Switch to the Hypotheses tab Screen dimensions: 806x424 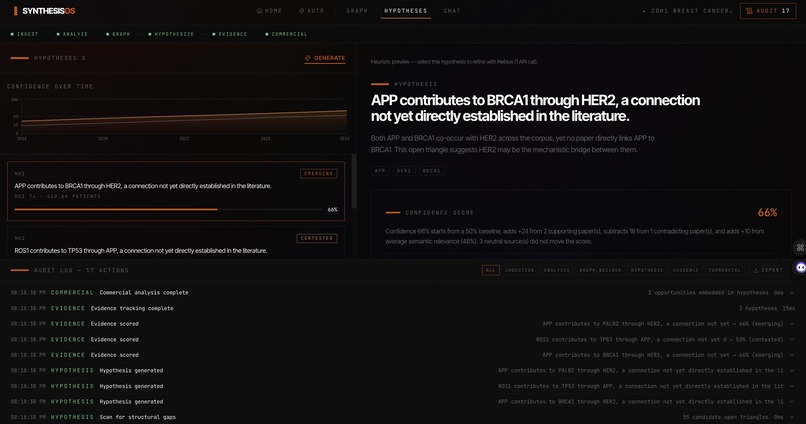406,11
